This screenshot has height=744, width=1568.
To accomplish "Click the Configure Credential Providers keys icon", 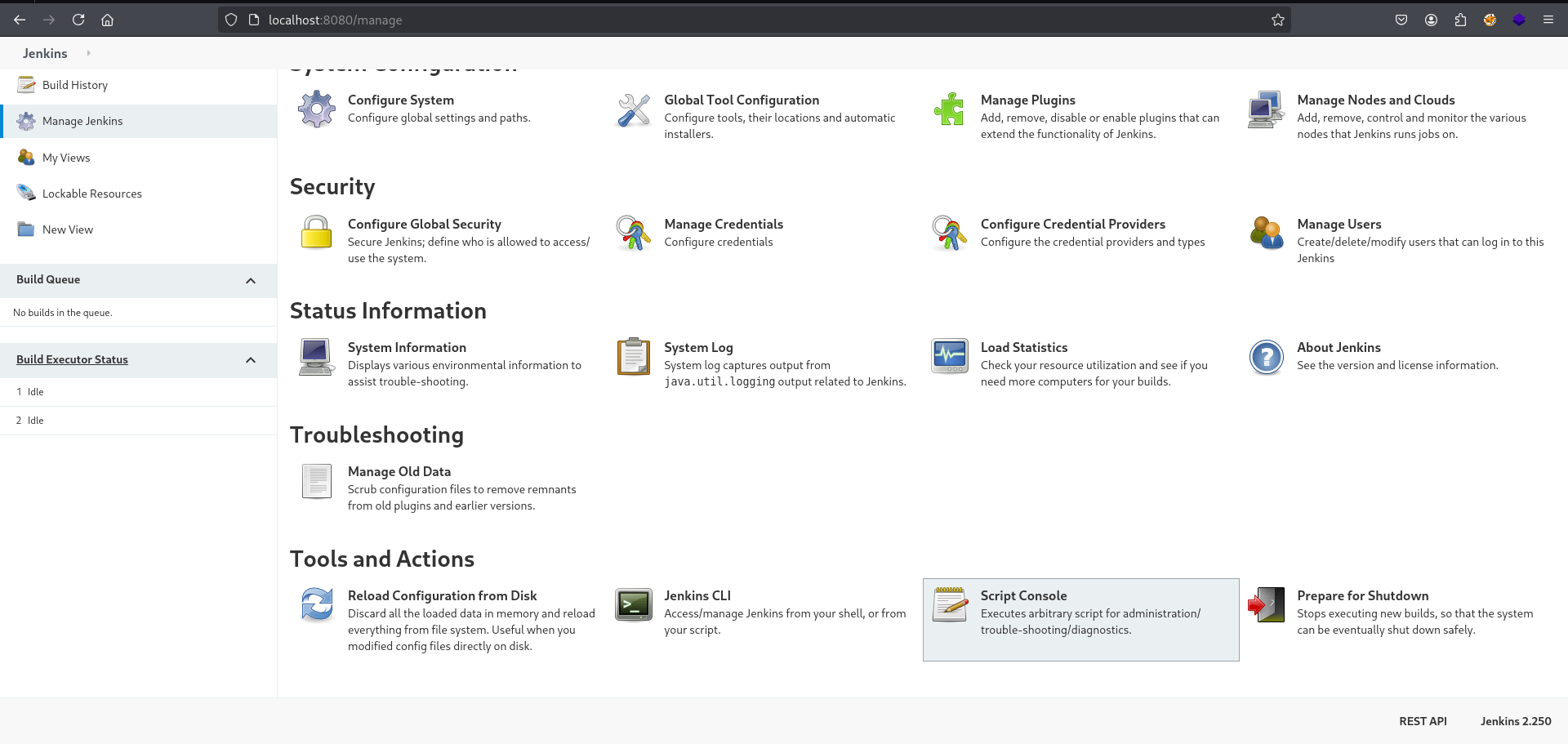I will point(950,233).
